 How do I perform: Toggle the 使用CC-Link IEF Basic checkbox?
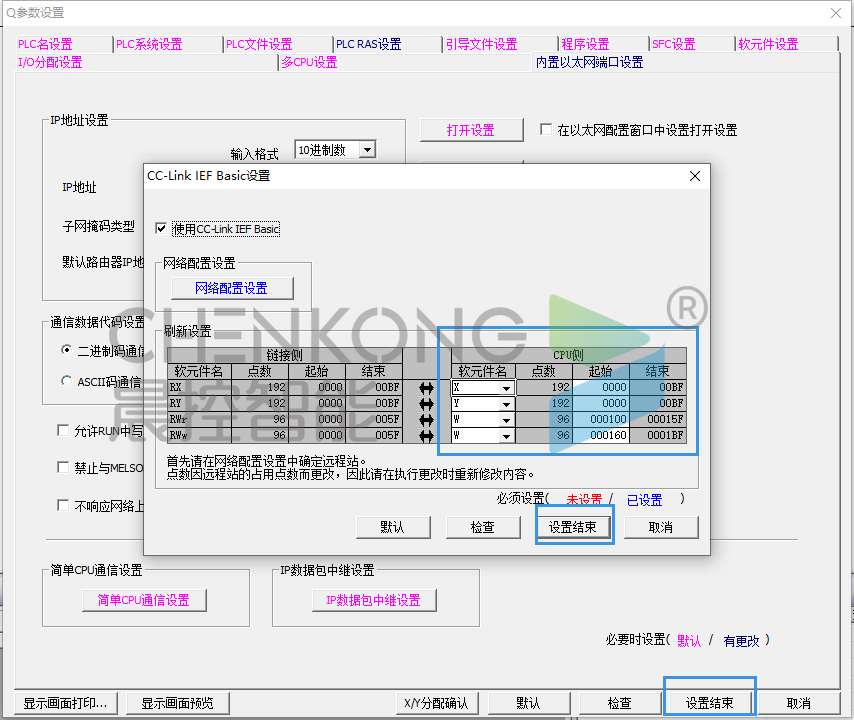click(x=161, y=228)
